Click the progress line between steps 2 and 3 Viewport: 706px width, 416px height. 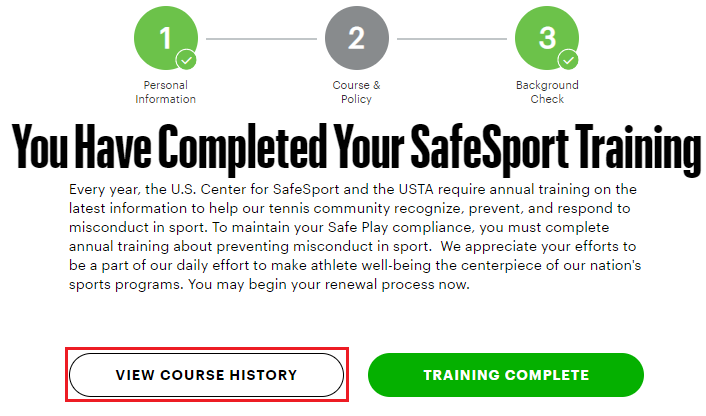[x=452, y=39]
